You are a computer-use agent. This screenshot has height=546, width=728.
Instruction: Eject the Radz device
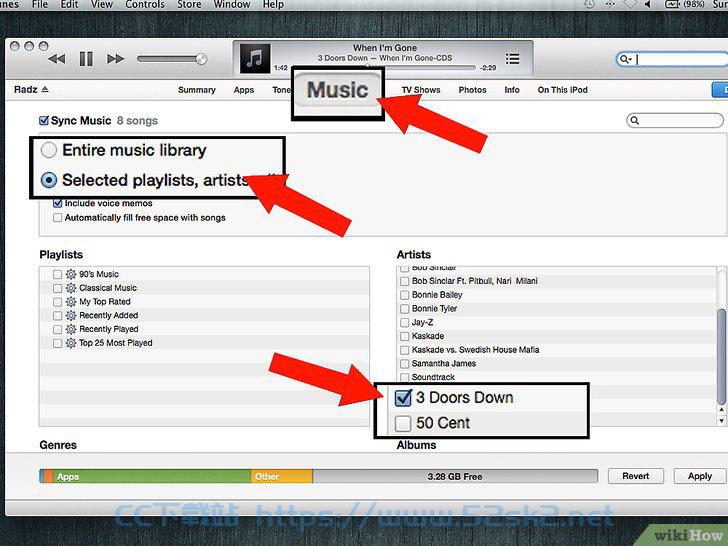(45, 89)
